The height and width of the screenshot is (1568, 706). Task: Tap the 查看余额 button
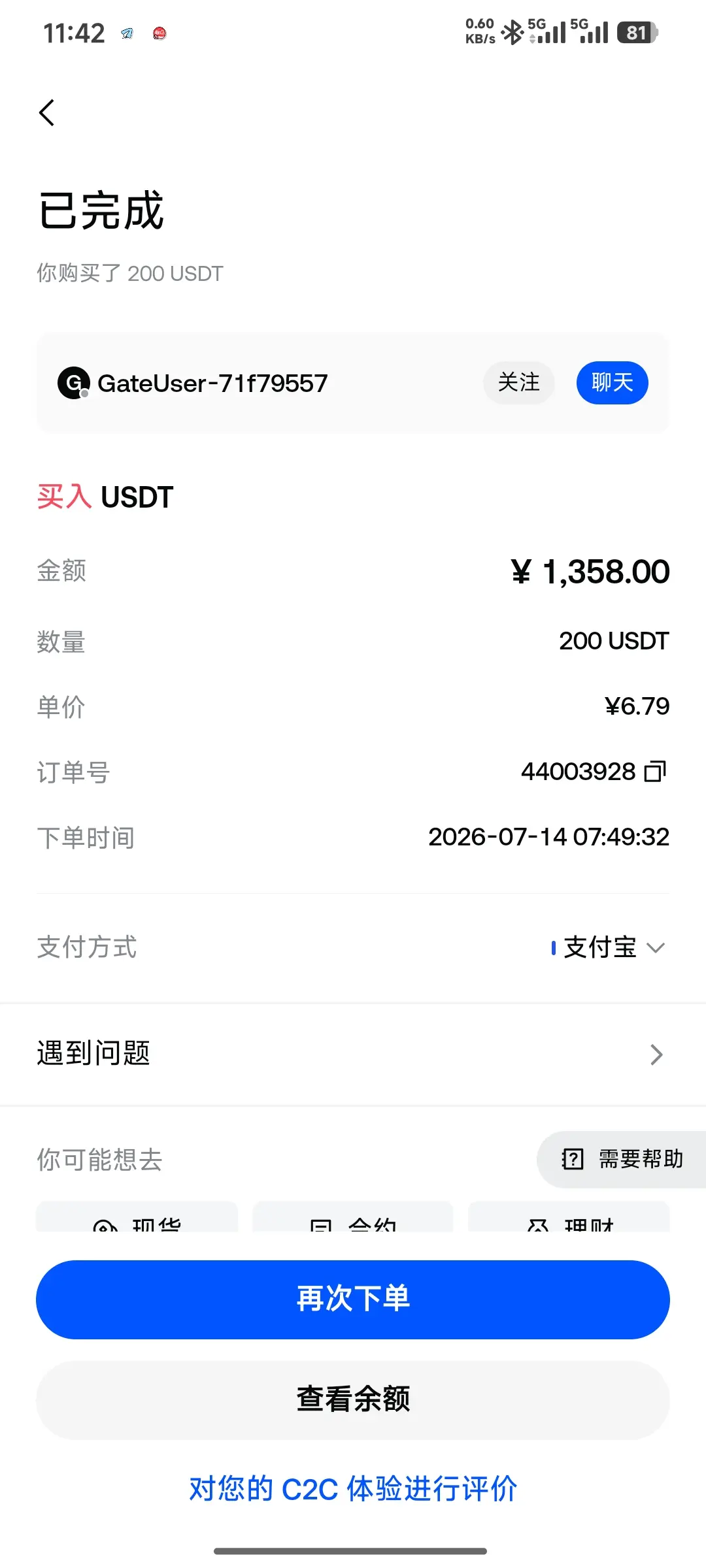coord(353,1400)
